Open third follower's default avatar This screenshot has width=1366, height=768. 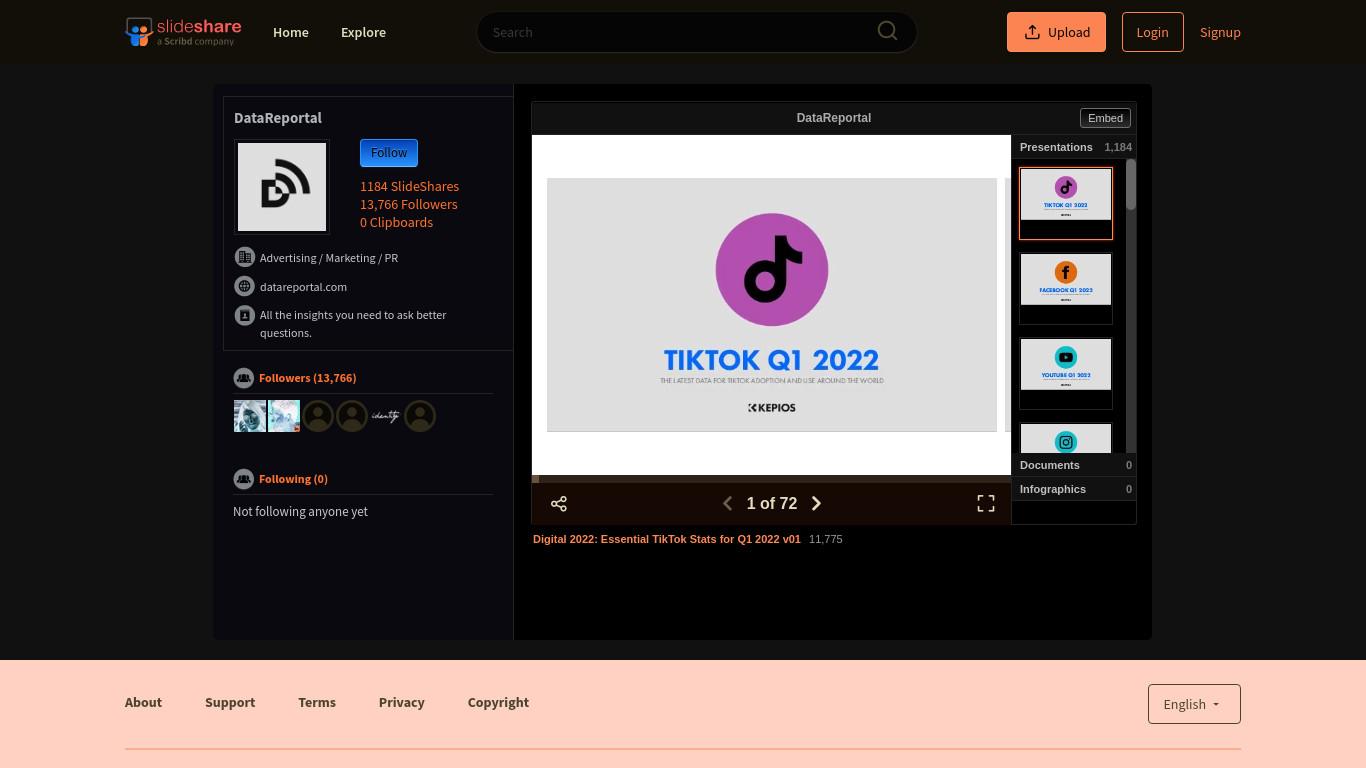(318, 416)
